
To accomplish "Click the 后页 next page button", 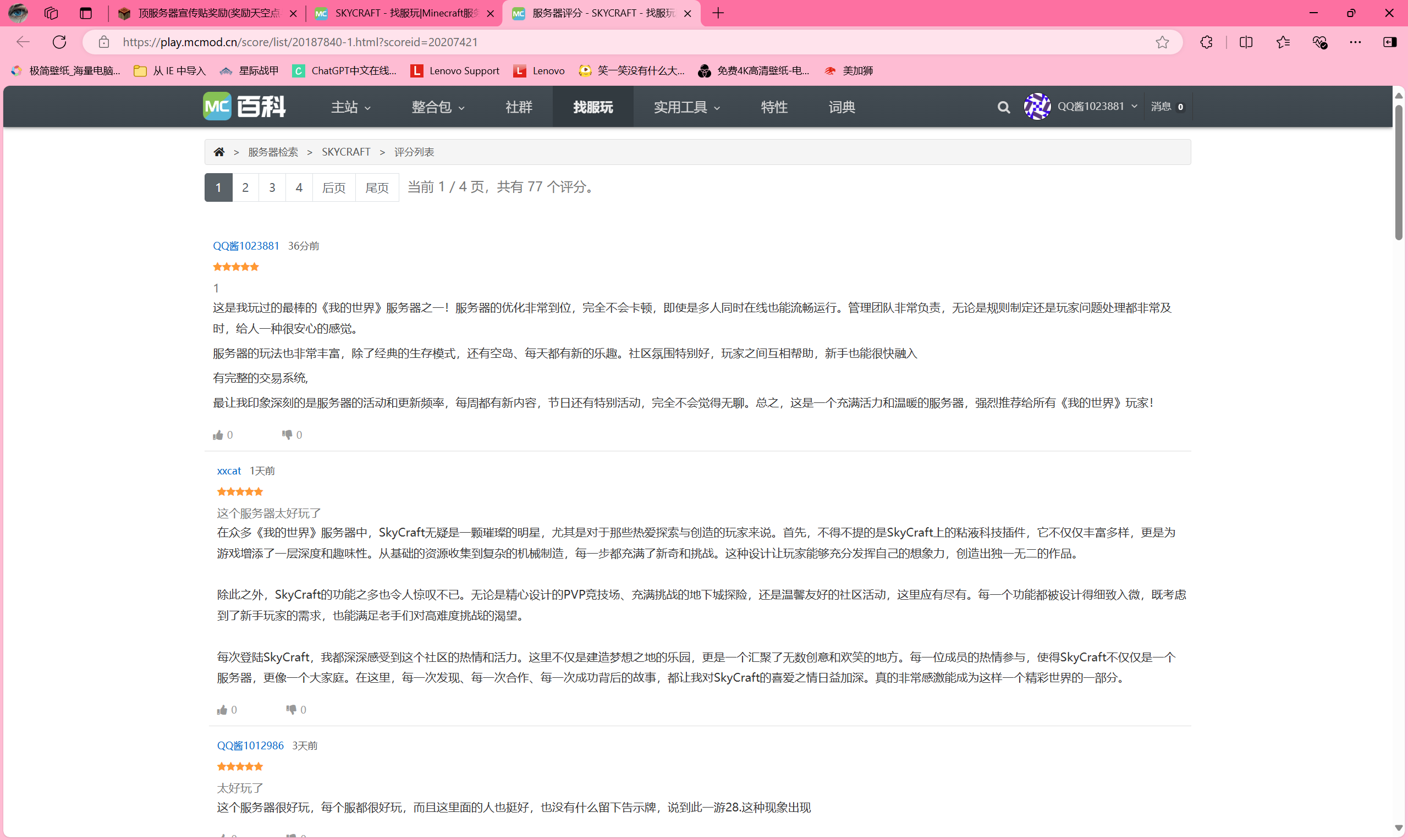I will click(333, 187).
